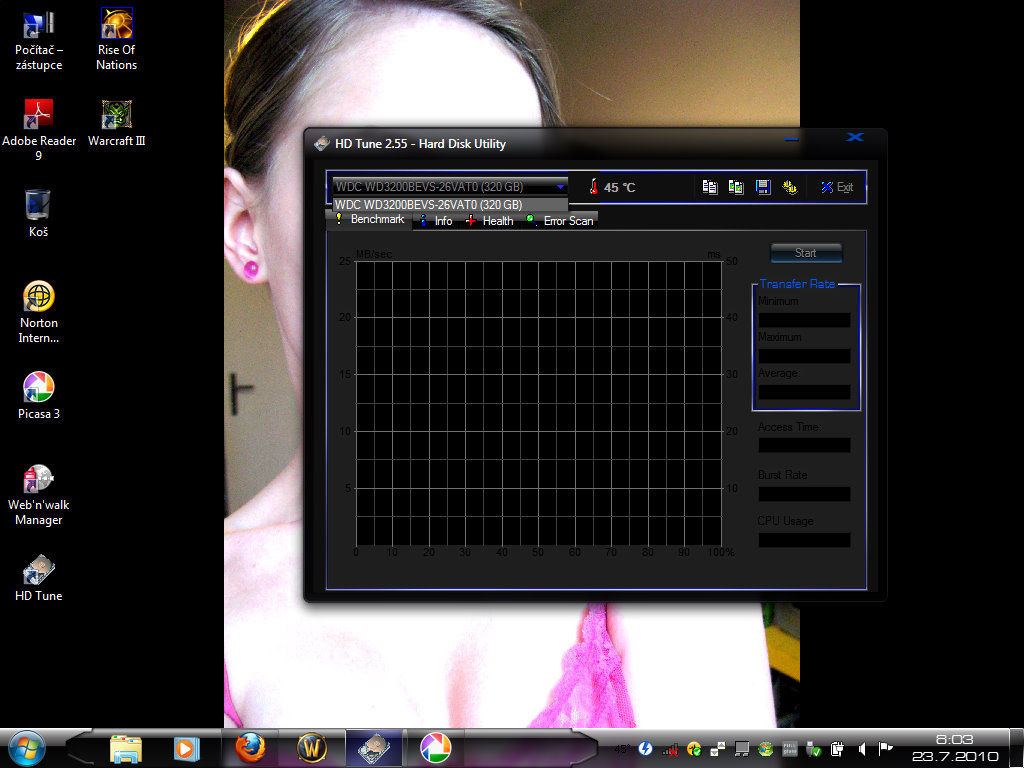Open the Error Scan tab
The image size is (1024, 768).
pos(561,221)
